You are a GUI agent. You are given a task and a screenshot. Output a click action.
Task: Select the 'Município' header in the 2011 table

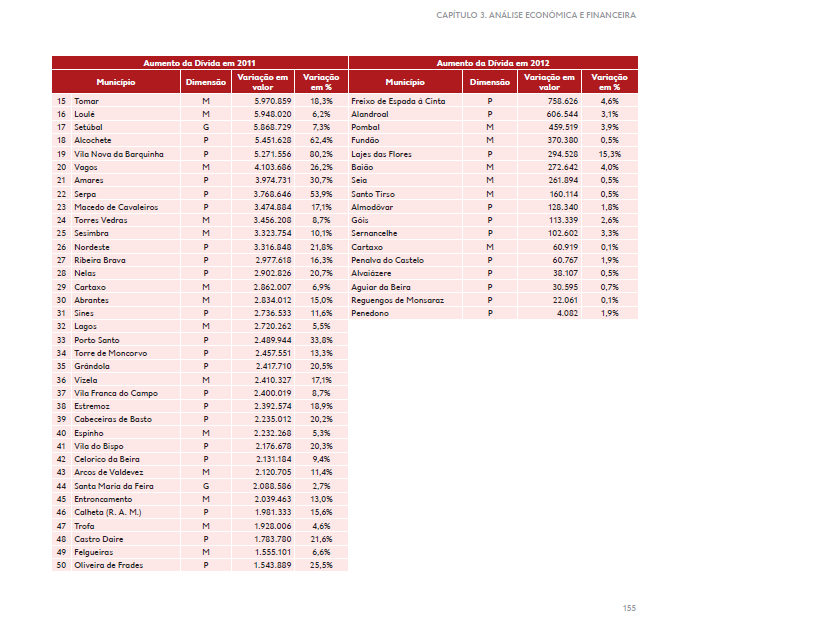point(116,81)
